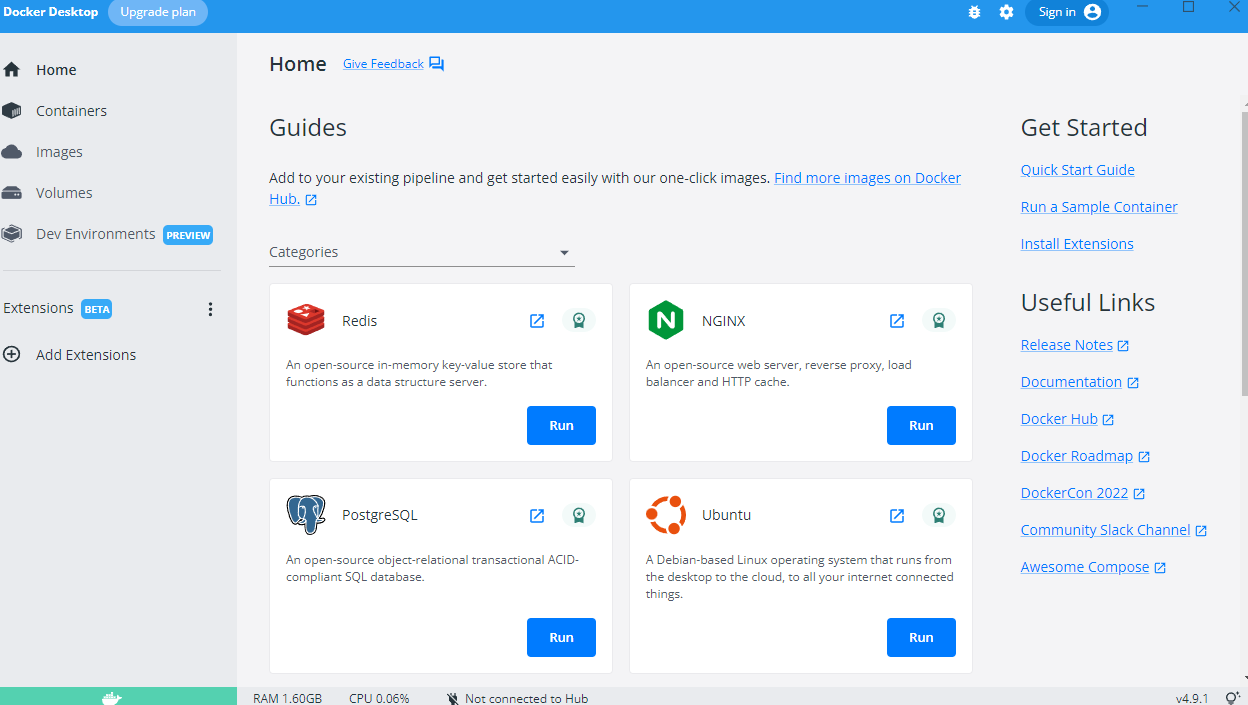1248x705 pixels.
Task: Open the Quick Start Guide link
Action: (1077, 170)
